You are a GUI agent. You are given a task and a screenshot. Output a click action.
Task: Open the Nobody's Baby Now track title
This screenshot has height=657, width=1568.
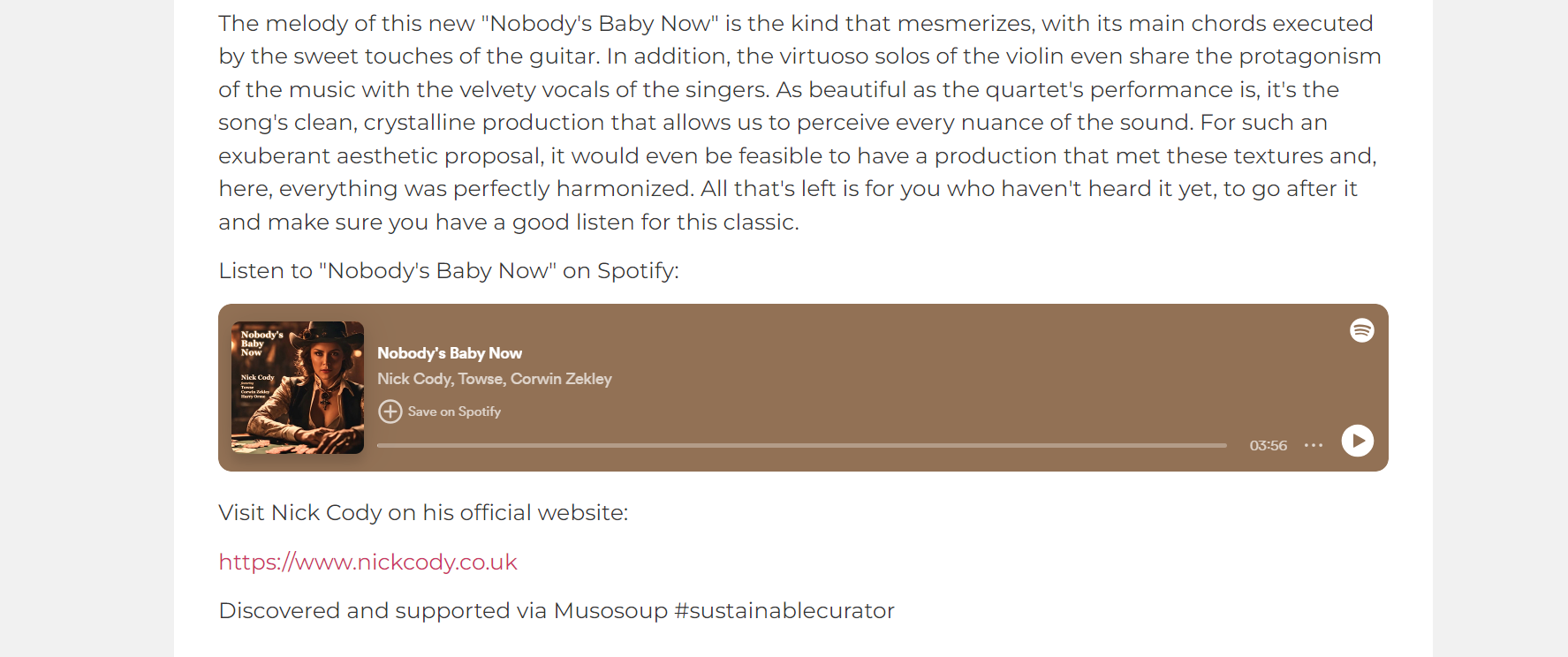pyautogui.click(x=450, y=353)
